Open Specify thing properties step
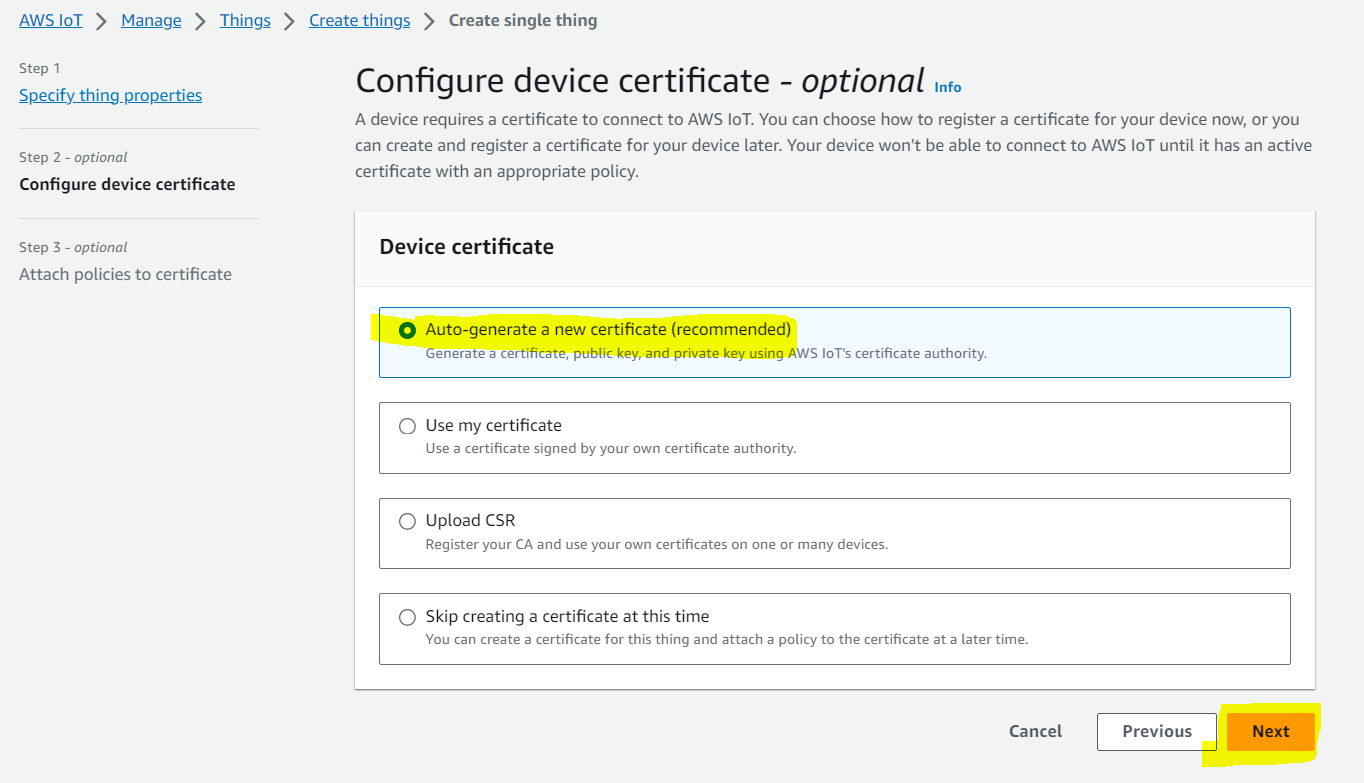Screen dimensions: 1364x783 tap(110, 95)
